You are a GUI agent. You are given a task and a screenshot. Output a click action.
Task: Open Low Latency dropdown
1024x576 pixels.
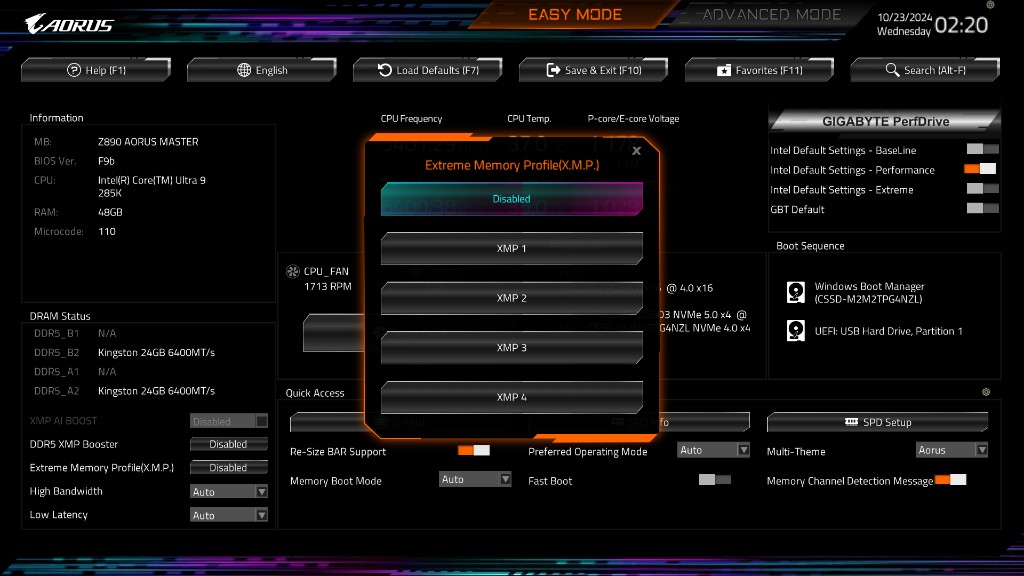coord(229,515)
